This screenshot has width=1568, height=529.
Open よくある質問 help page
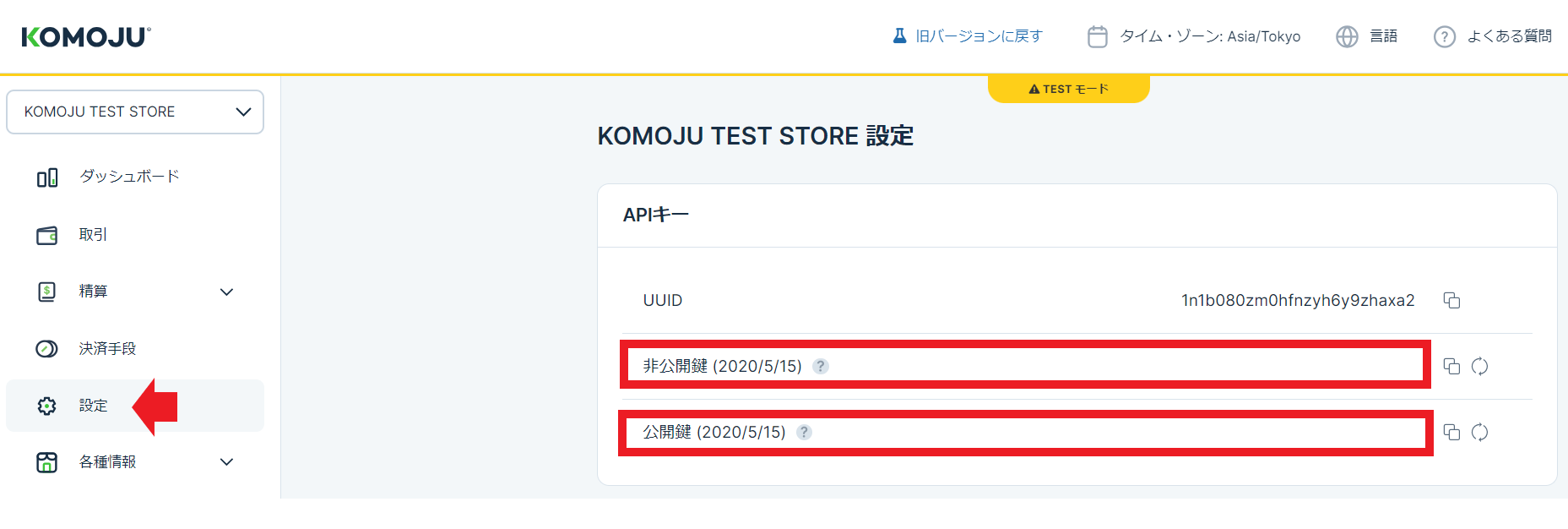tap(1493, 36)
